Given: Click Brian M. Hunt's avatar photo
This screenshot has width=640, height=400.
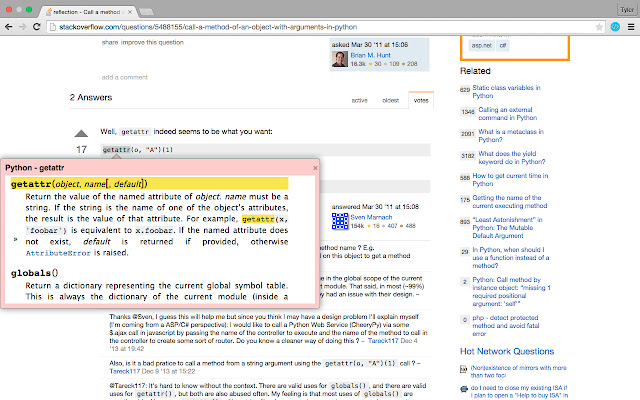Looking at the screenshot, I should pyautogui.click(x=340, y=59).
